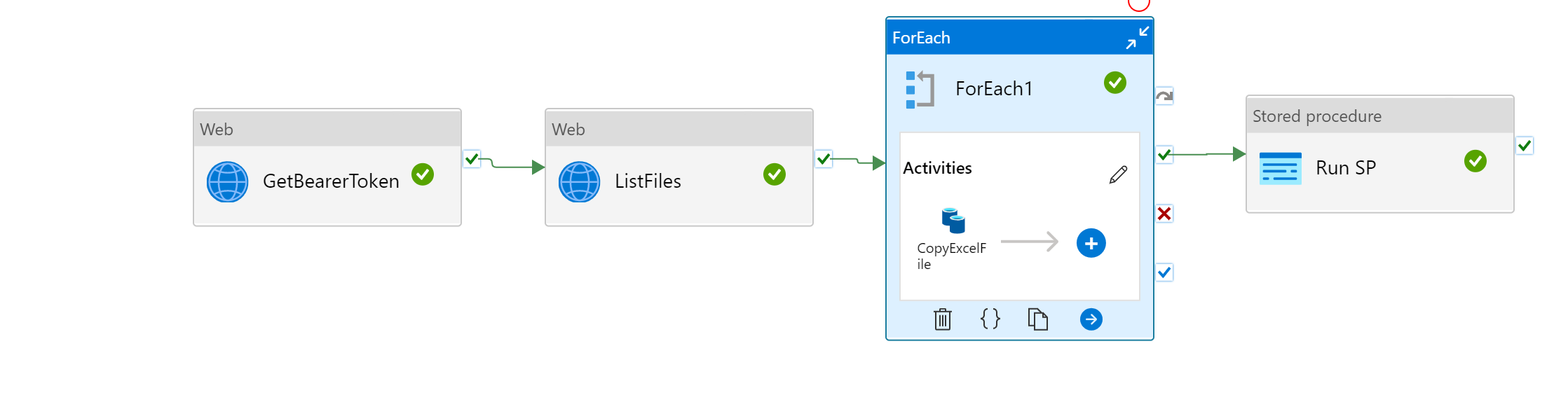Click the ListFiles success output connector
This screenshot has height=400, width=1568.
824,159
